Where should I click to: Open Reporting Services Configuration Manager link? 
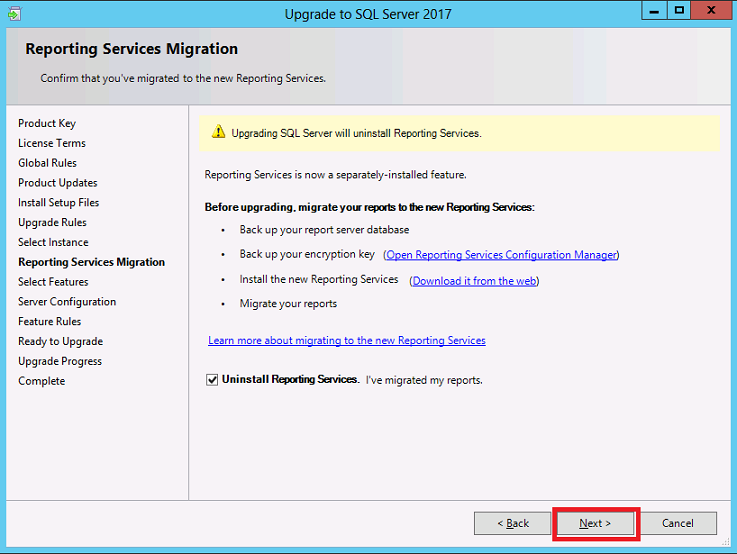pos(501,255)
